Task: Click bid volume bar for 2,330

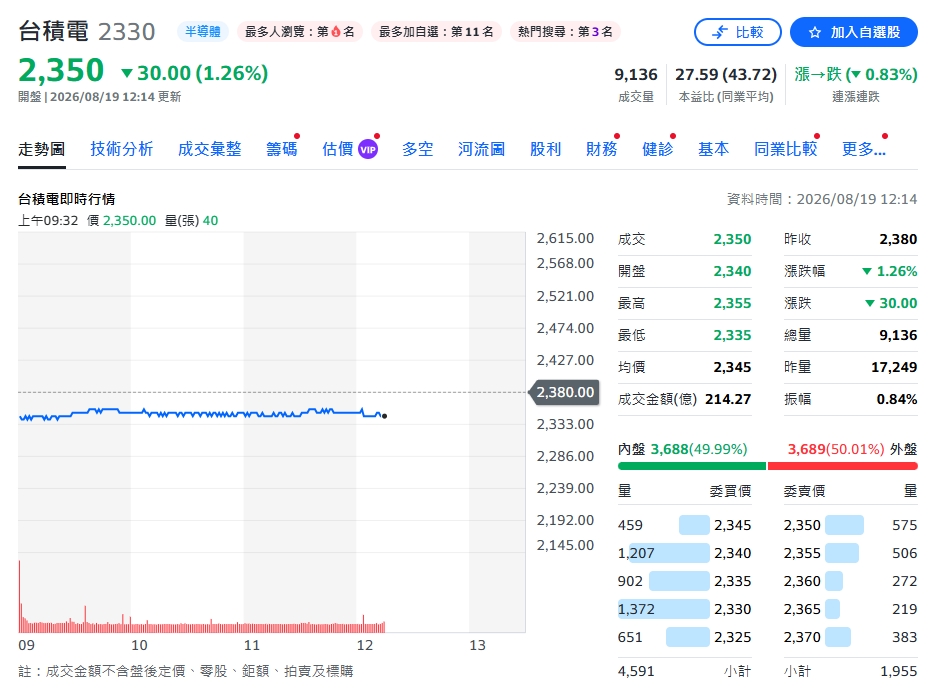Action: [664, 609]
